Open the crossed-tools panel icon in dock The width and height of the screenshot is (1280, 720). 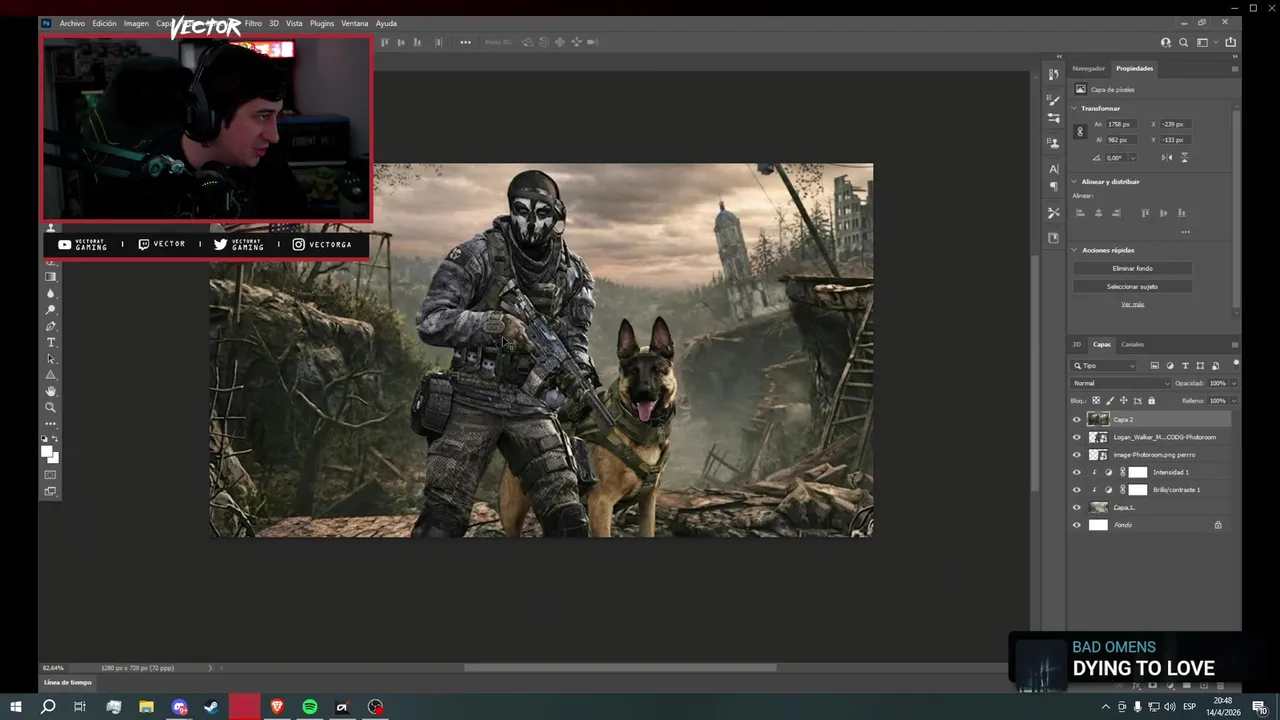pos(1053,213)
